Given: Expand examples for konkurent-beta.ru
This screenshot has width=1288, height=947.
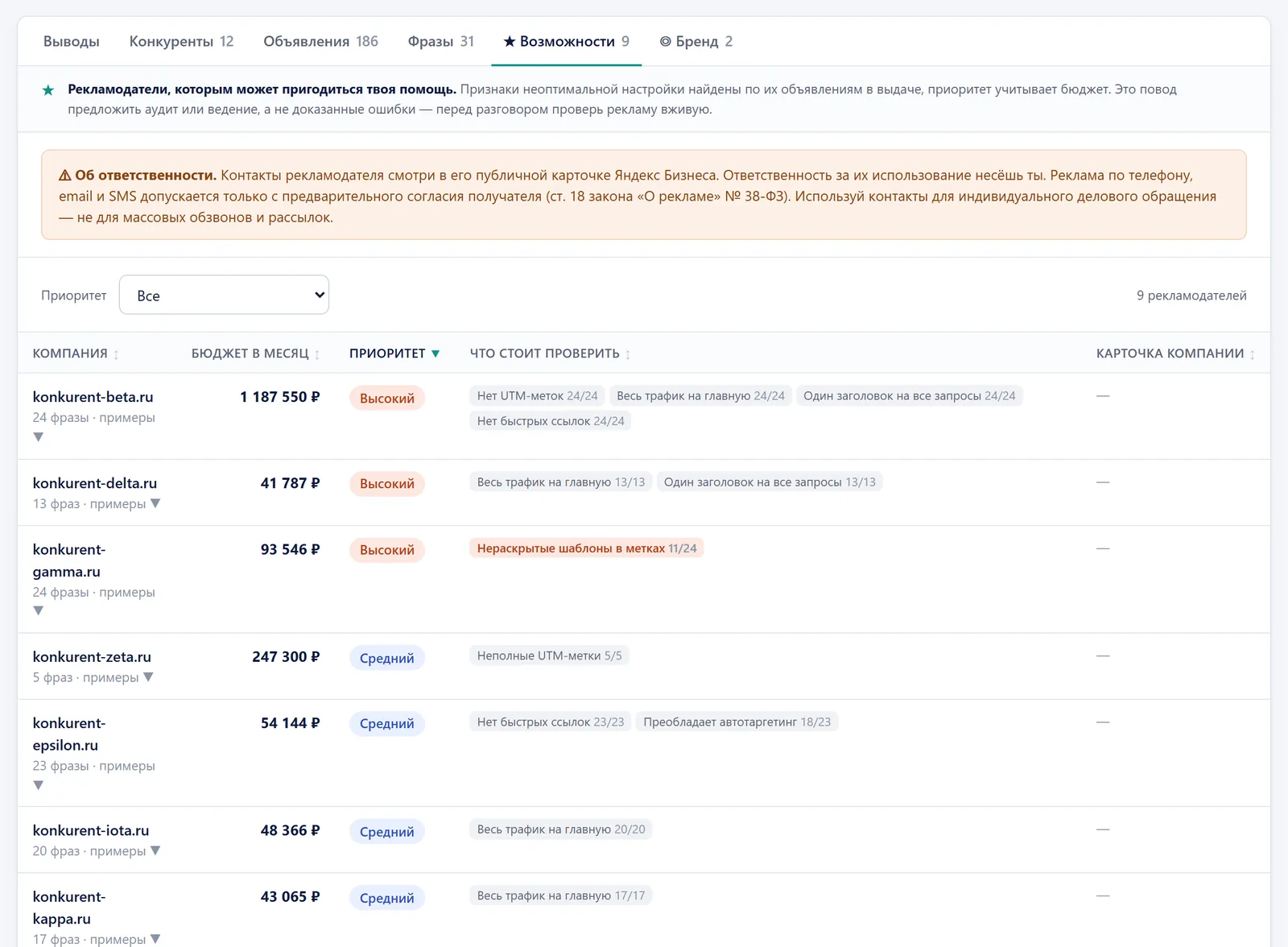Looking at the screenshot, I should click(38, 436).
